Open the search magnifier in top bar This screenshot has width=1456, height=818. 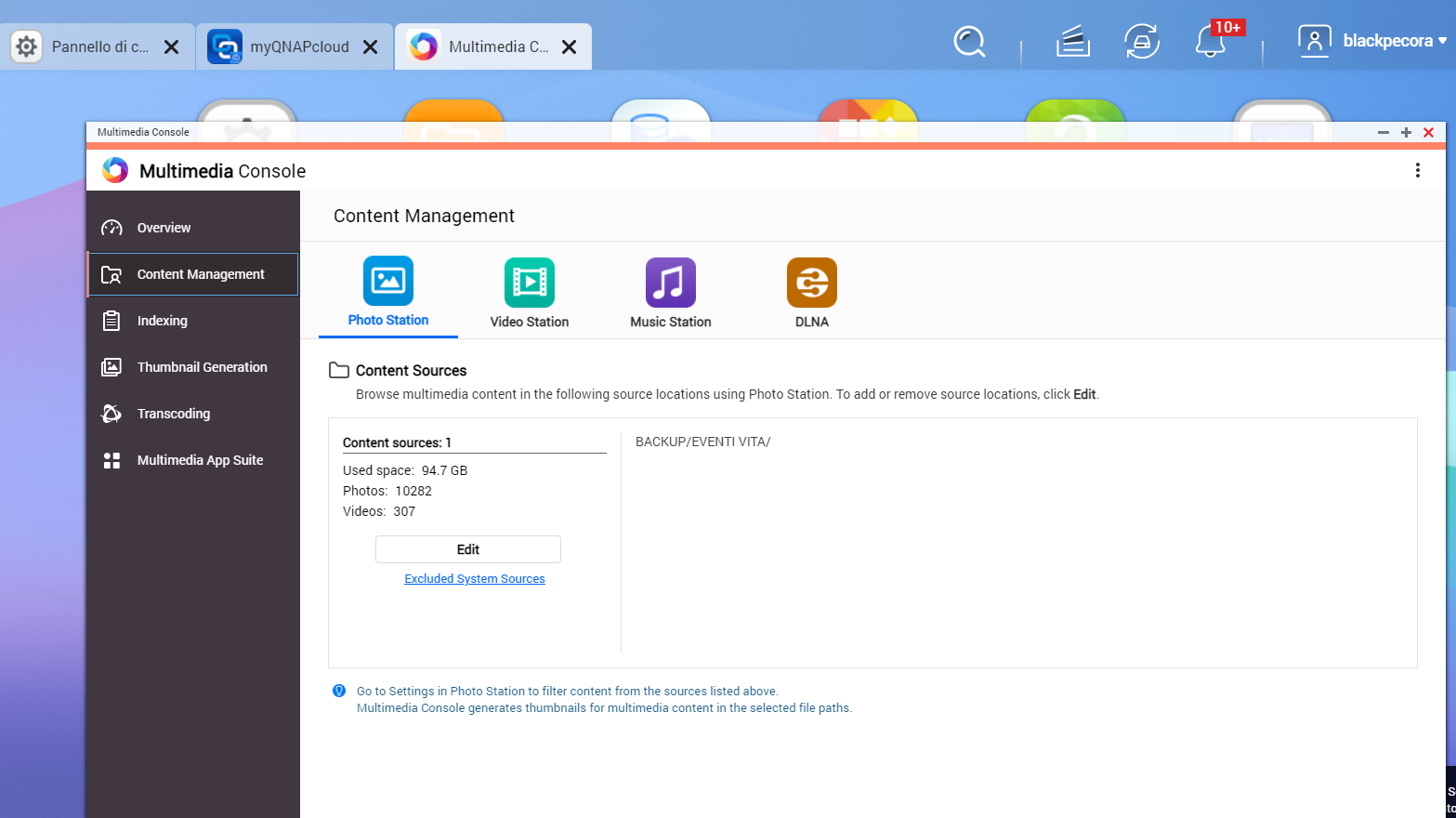[969, 42]
